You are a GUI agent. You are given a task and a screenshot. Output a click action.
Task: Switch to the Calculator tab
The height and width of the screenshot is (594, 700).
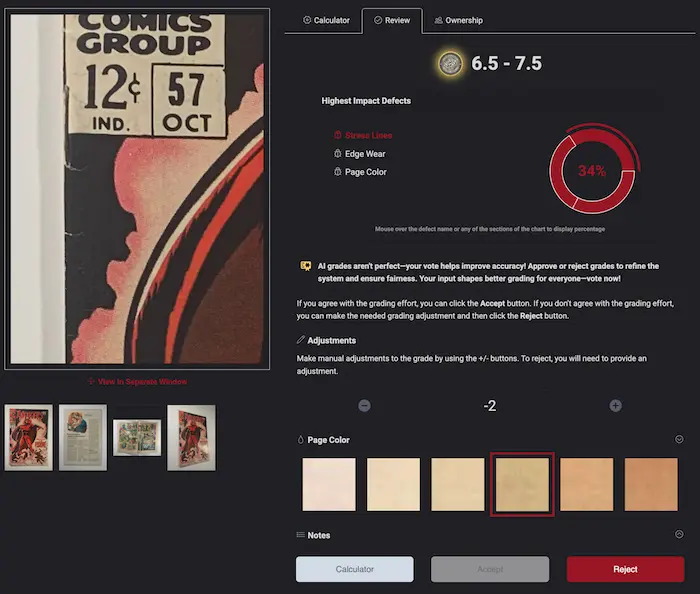(x=326, y=20)
